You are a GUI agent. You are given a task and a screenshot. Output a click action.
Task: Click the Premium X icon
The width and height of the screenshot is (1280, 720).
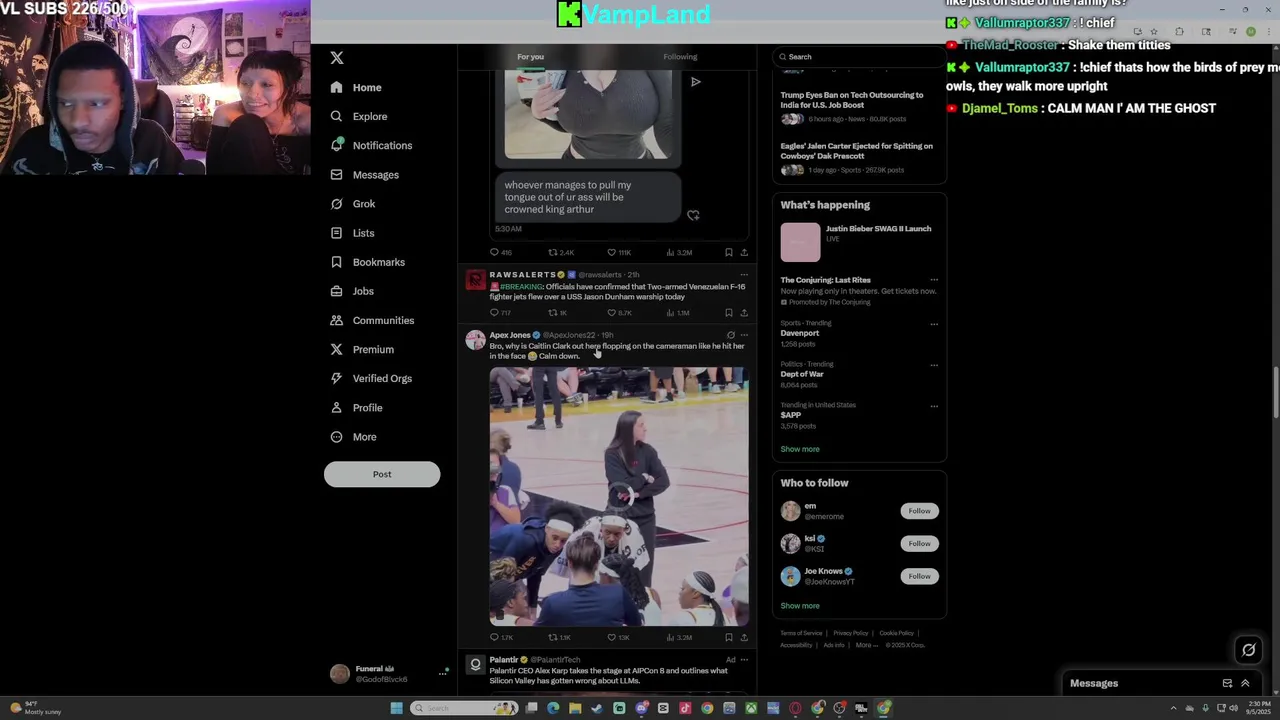tap(336, 349)
